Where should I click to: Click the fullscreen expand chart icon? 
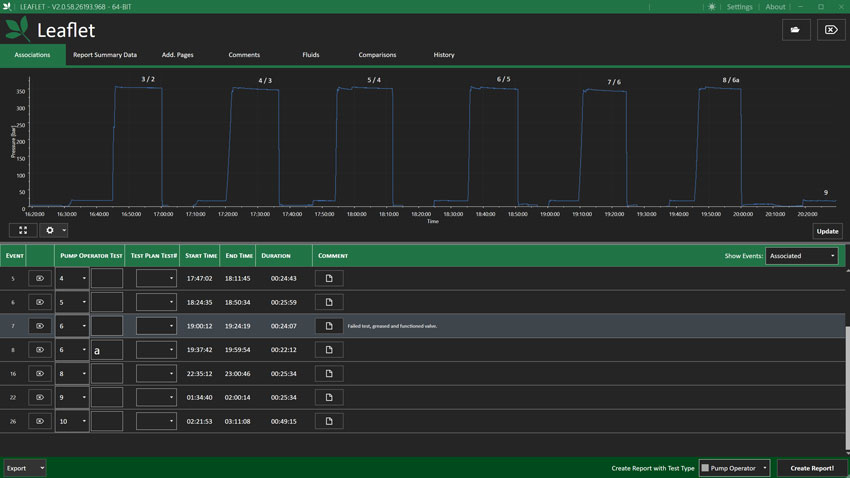(22, 230)
